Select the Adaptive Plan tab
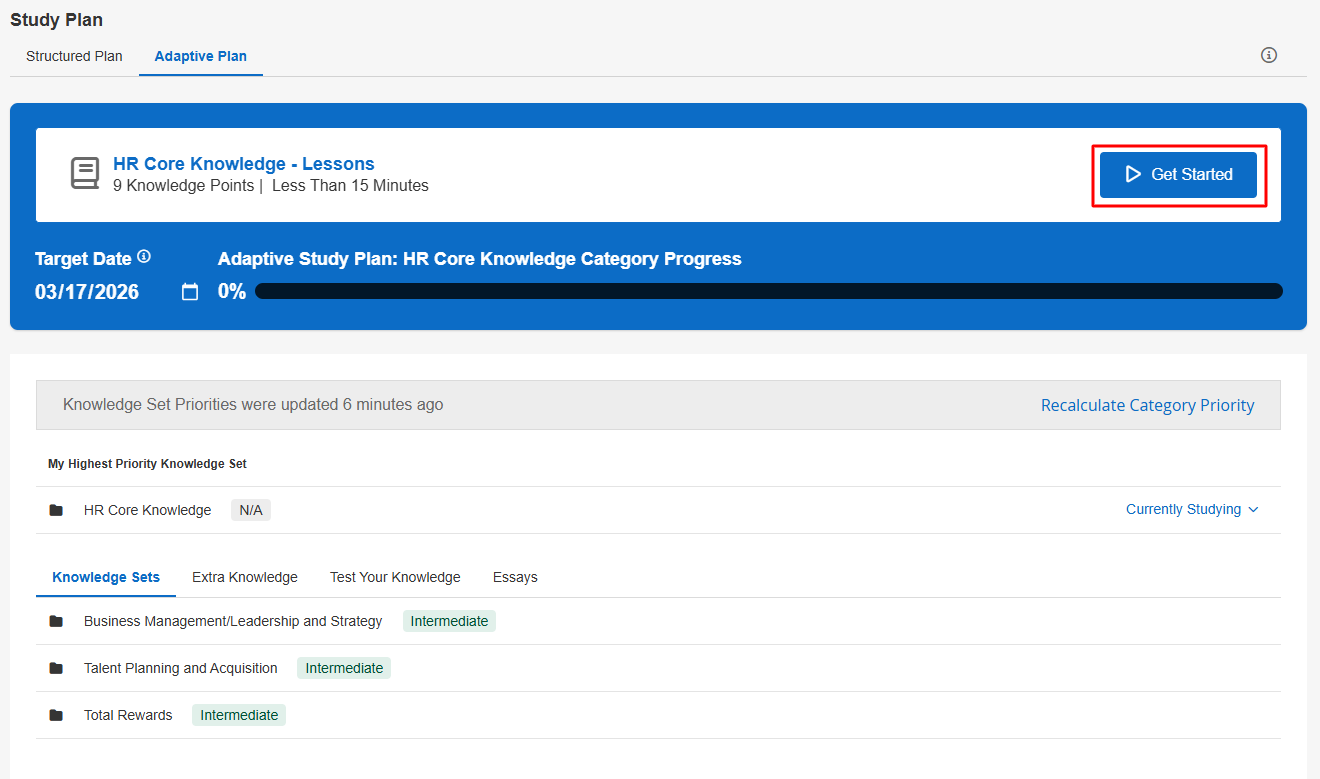The width and height of the screenshot is (1320, 779). [200, 56]
